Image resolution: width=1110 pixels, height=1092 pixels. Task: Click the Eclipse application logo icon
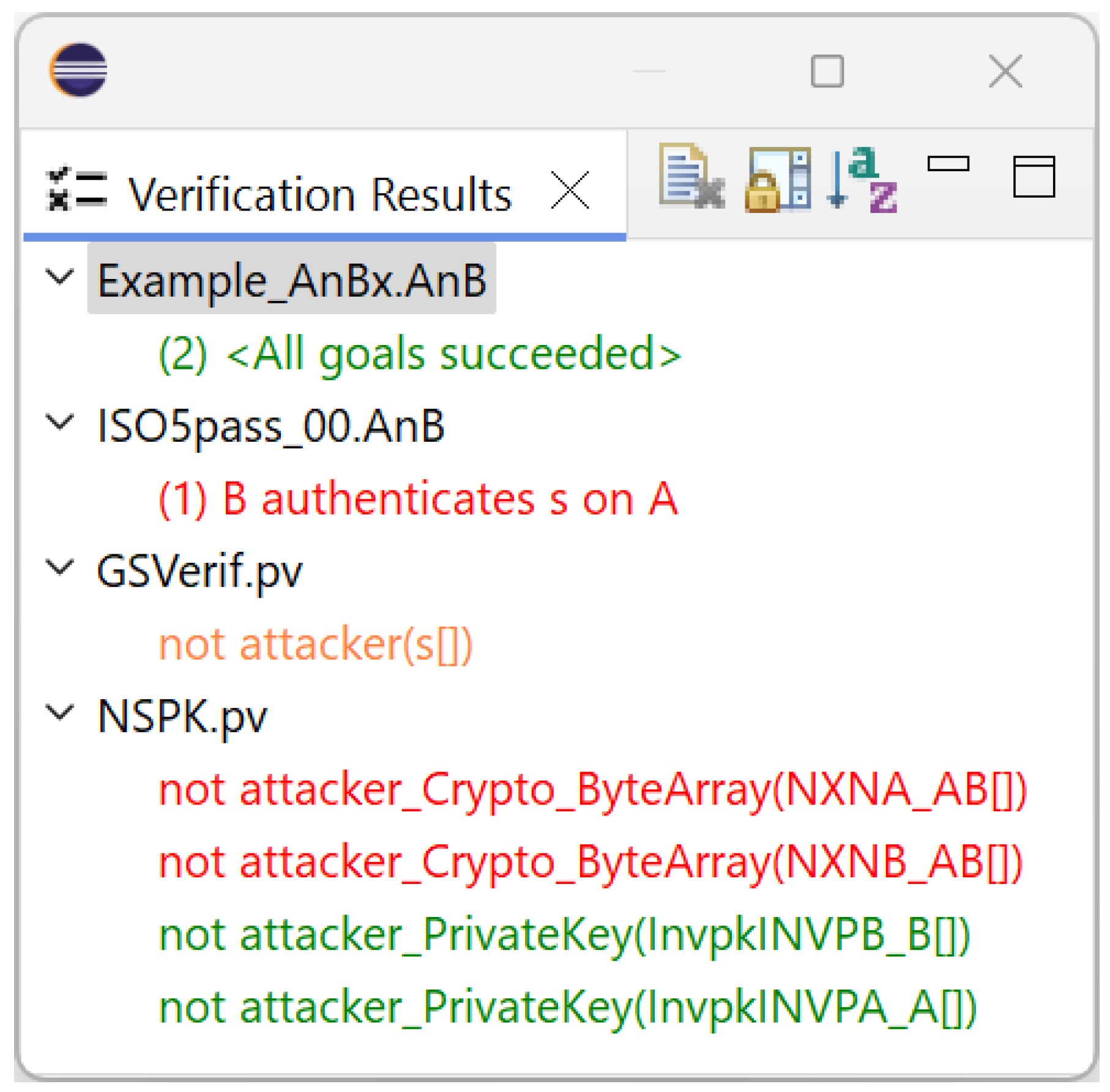pyautogui.click(x=78, y=70)
